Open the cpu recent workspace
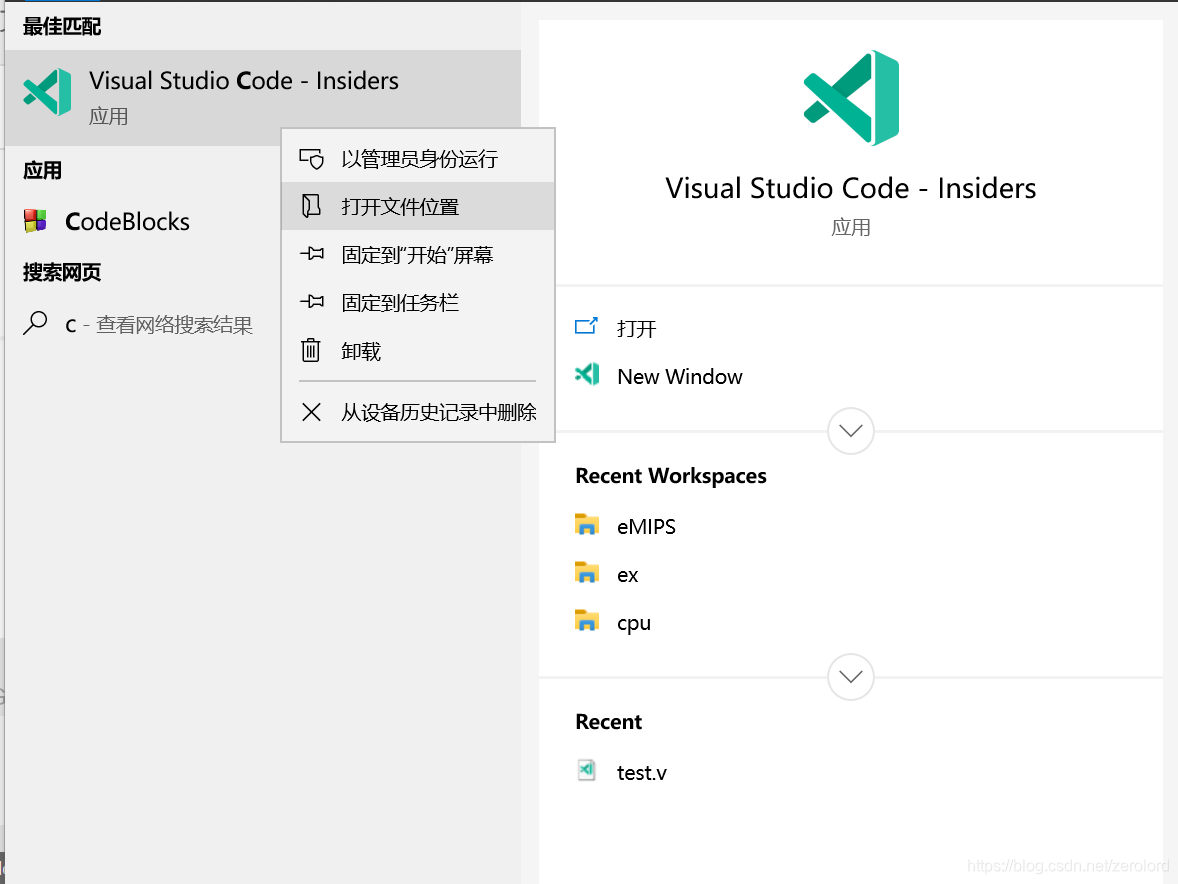This screenshot has height=884, width=1178. [634, 623]
